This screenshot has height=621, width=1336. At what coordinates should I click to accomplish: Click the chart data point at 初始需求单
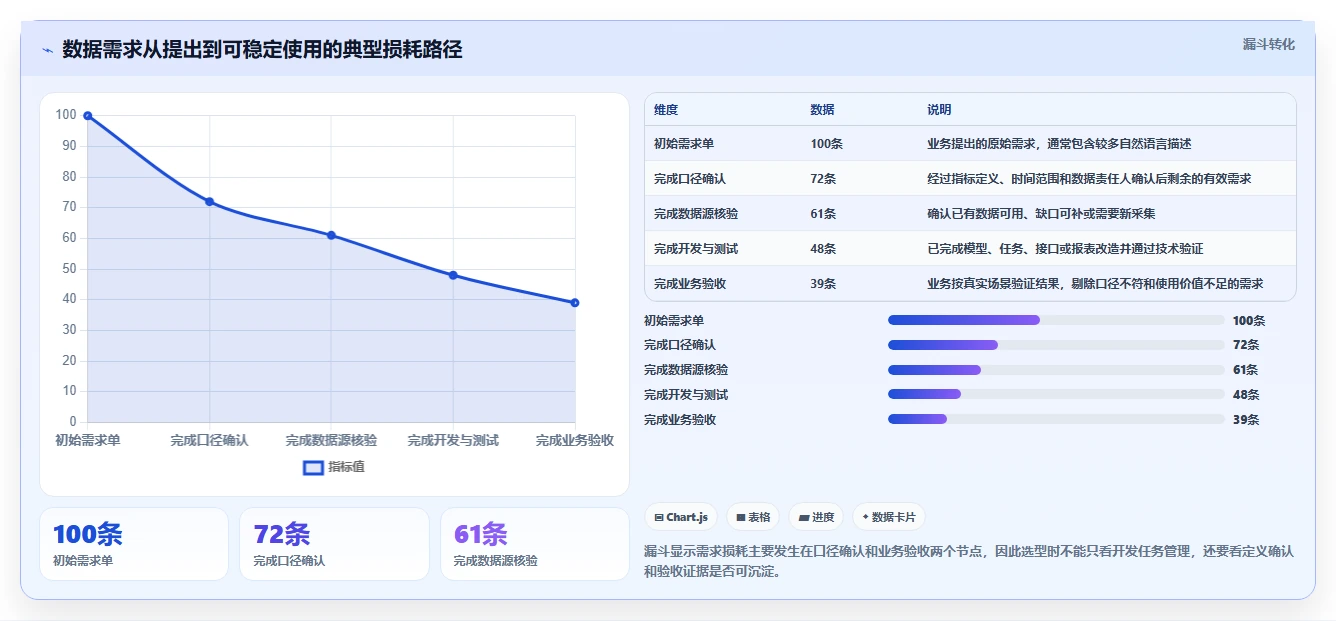(x=88, y=116)
